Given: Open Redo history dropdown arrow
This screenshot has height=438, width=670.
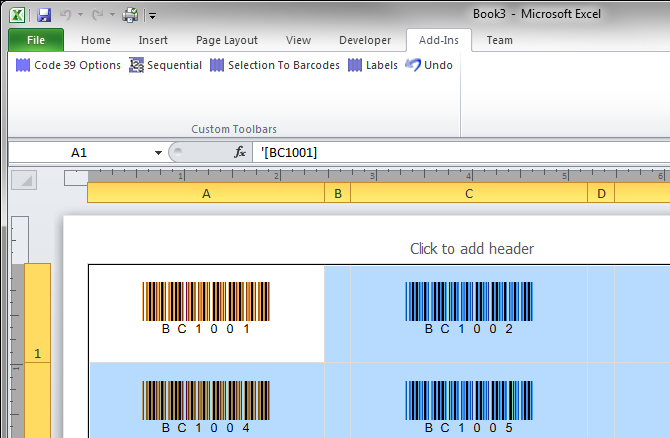Looking at the screenshot, I should point(112,15).
